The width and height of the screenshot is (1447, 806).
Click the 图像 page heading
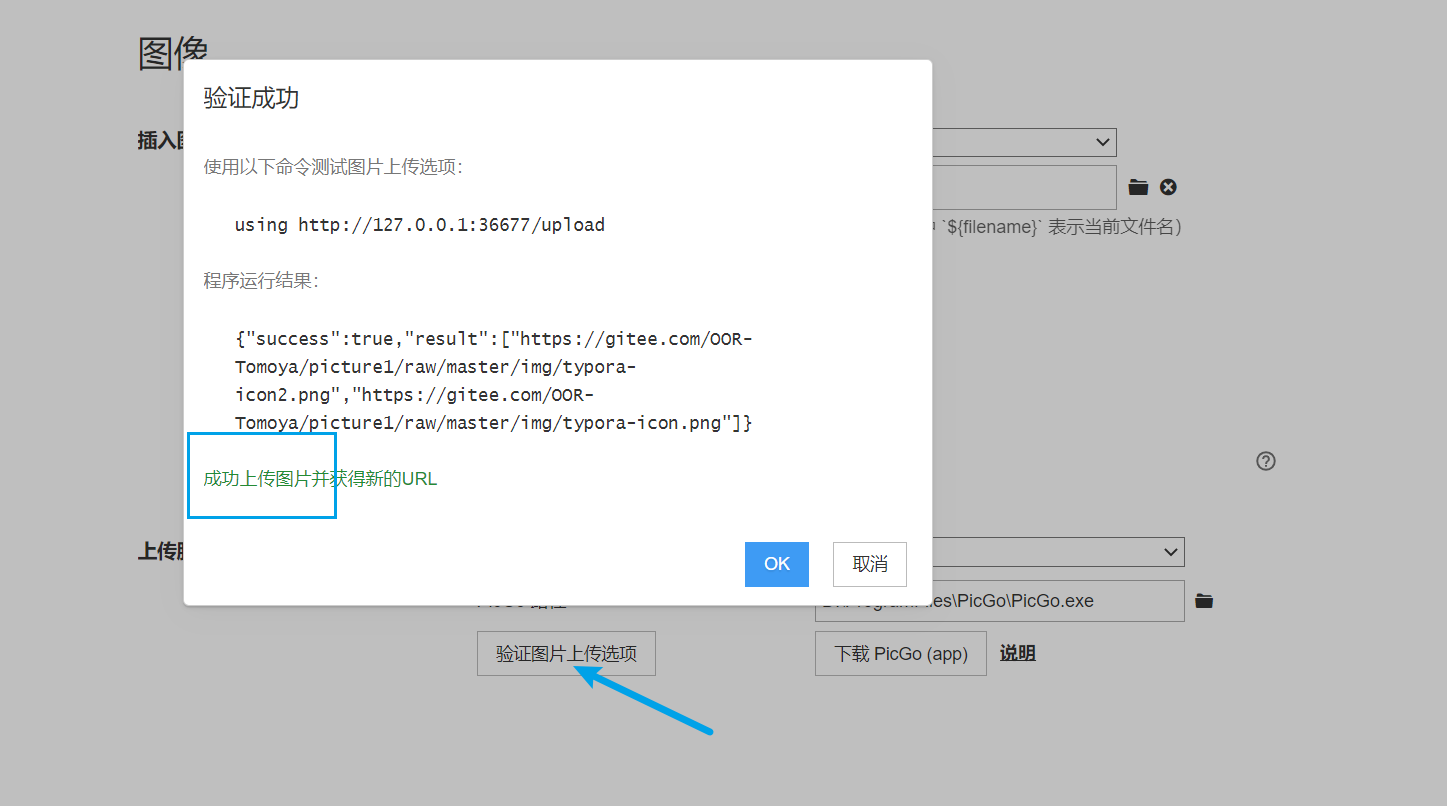pyautogui.click(x=173, y=53)
